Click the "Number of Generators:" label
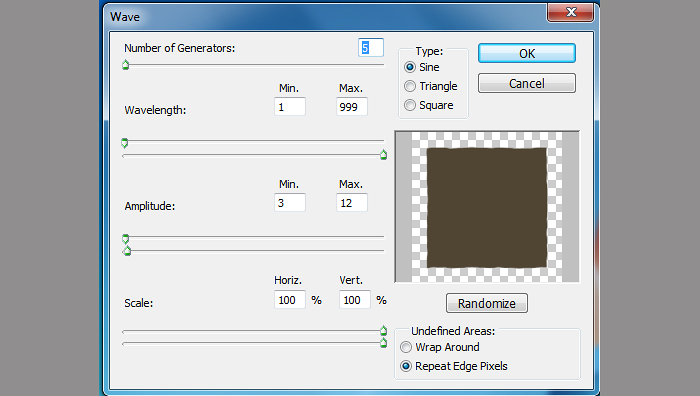Viewport: 700px width, 396px height. tap(179, 48)
